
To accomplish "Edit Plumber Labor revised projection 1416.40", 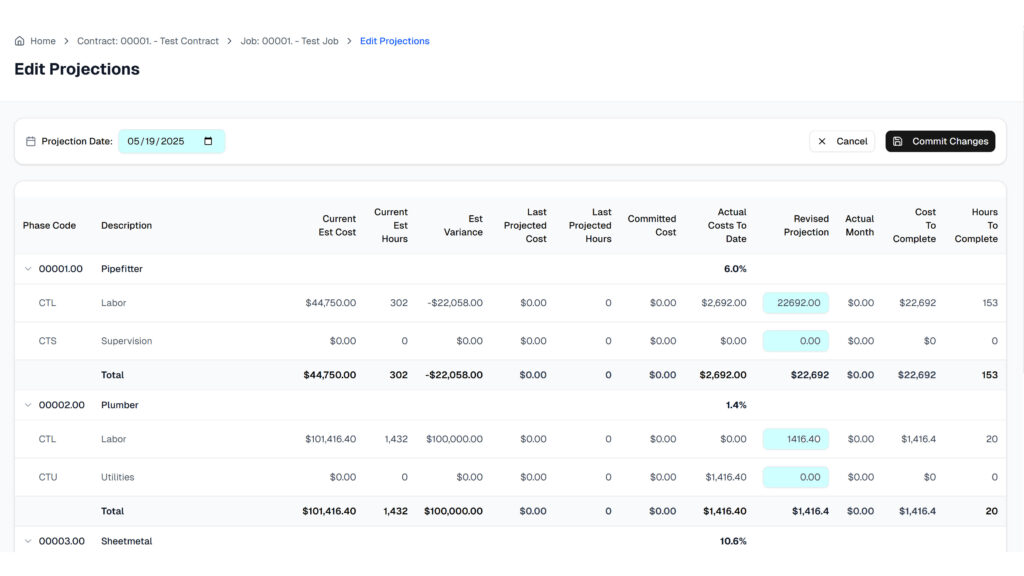I will point(796,439).
